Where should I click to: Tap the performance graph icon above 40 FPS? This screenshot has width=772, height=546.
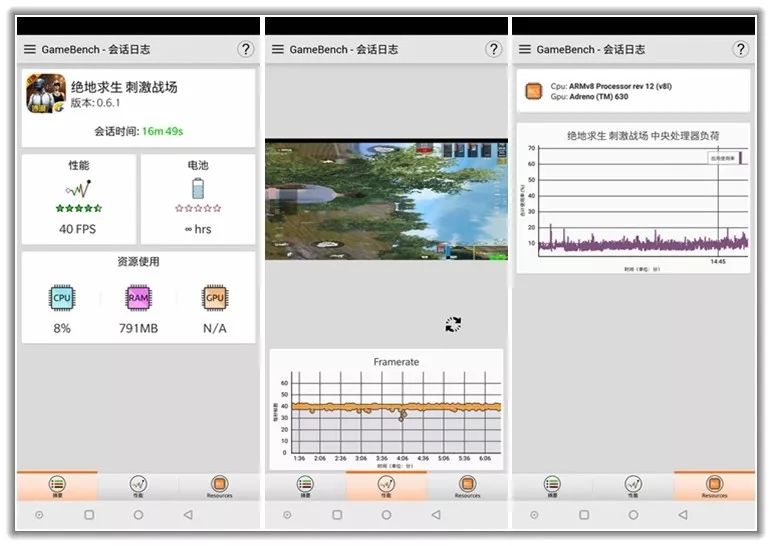tap(78, 188)
